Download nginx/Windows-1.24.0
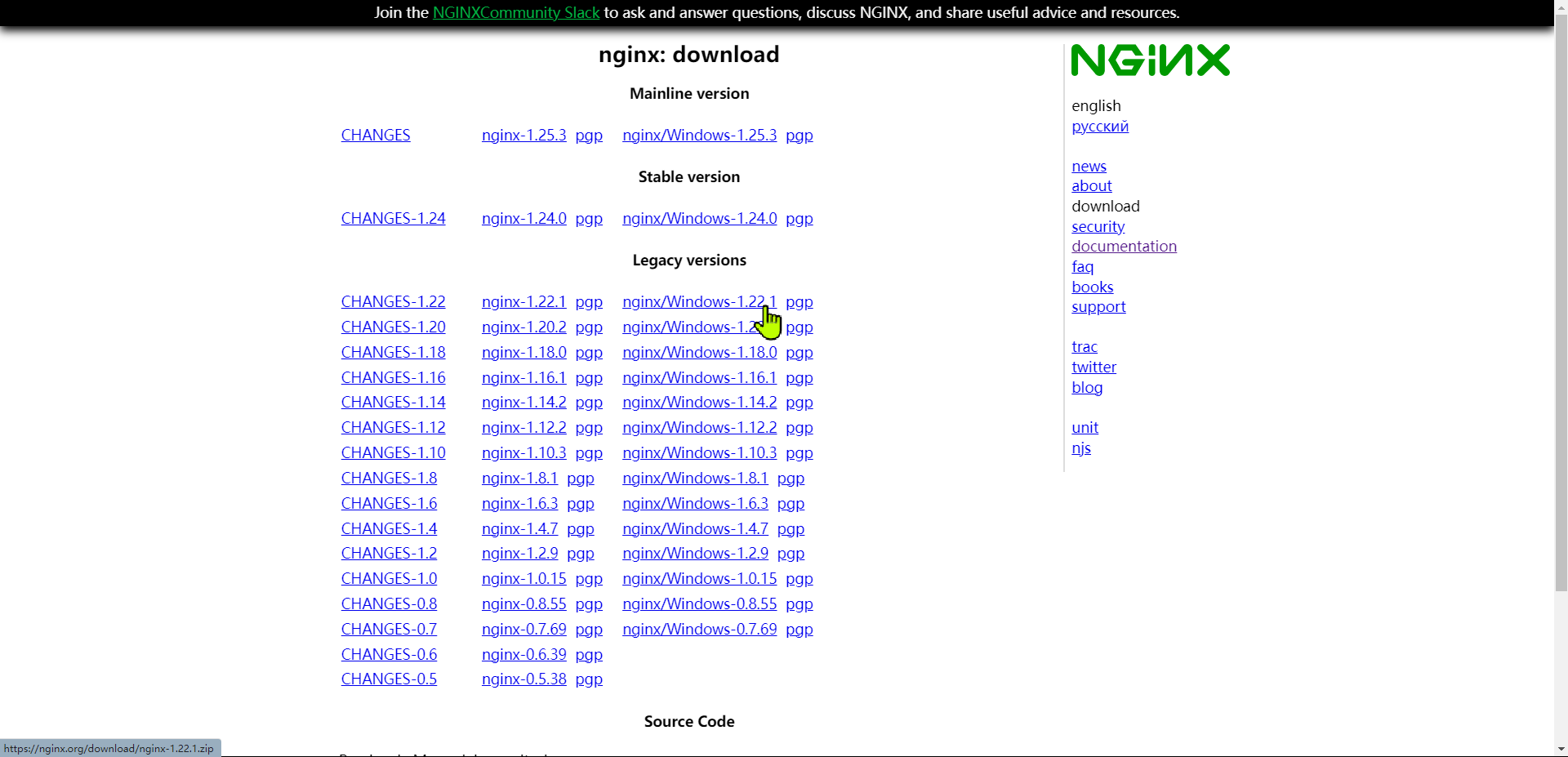 pos(700,219)
